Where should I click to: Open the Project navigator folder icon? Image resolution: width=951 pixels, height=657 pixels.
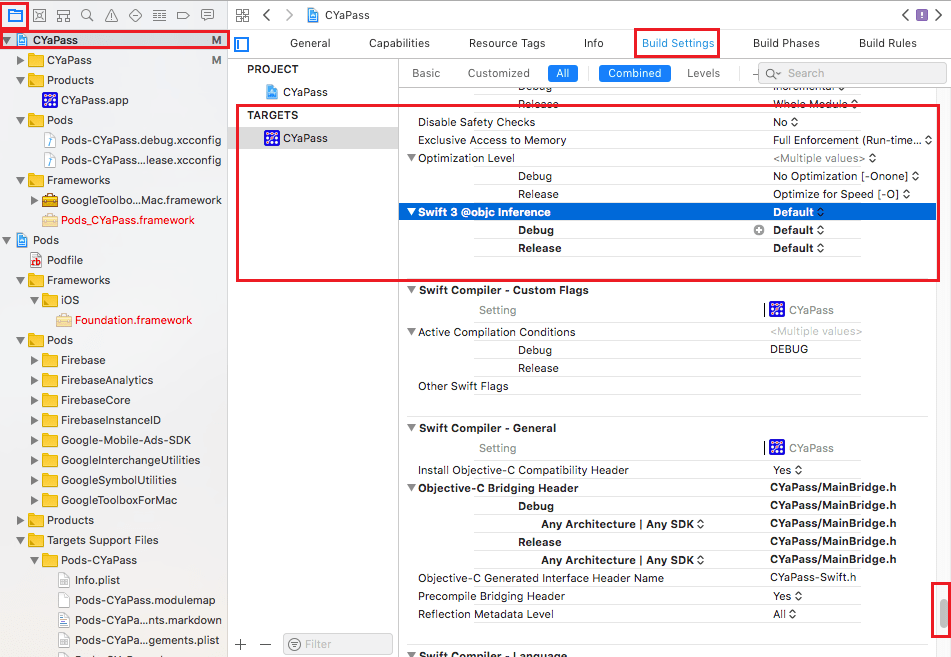pos(15,15)
